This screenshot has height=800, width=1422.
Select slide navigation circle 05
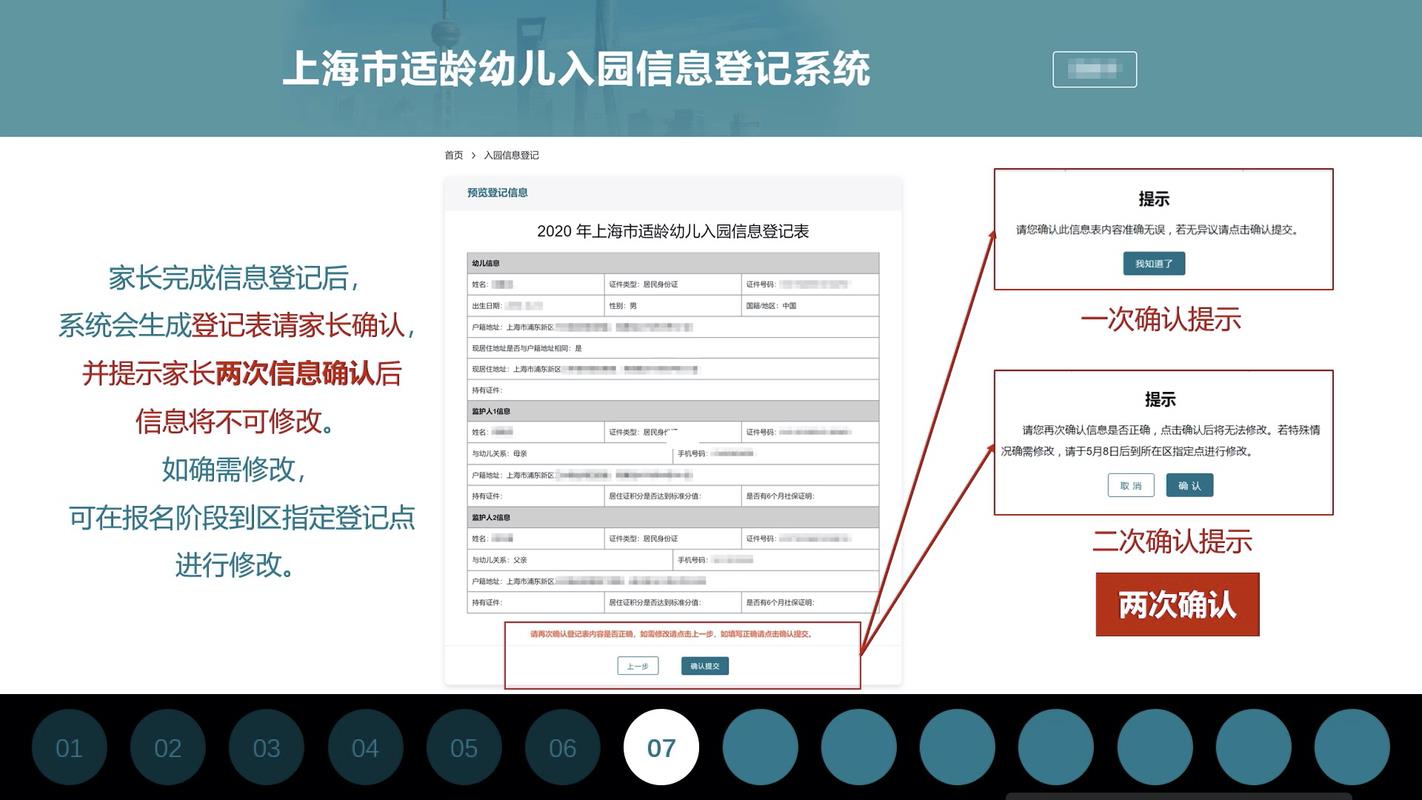coord(464,747)
